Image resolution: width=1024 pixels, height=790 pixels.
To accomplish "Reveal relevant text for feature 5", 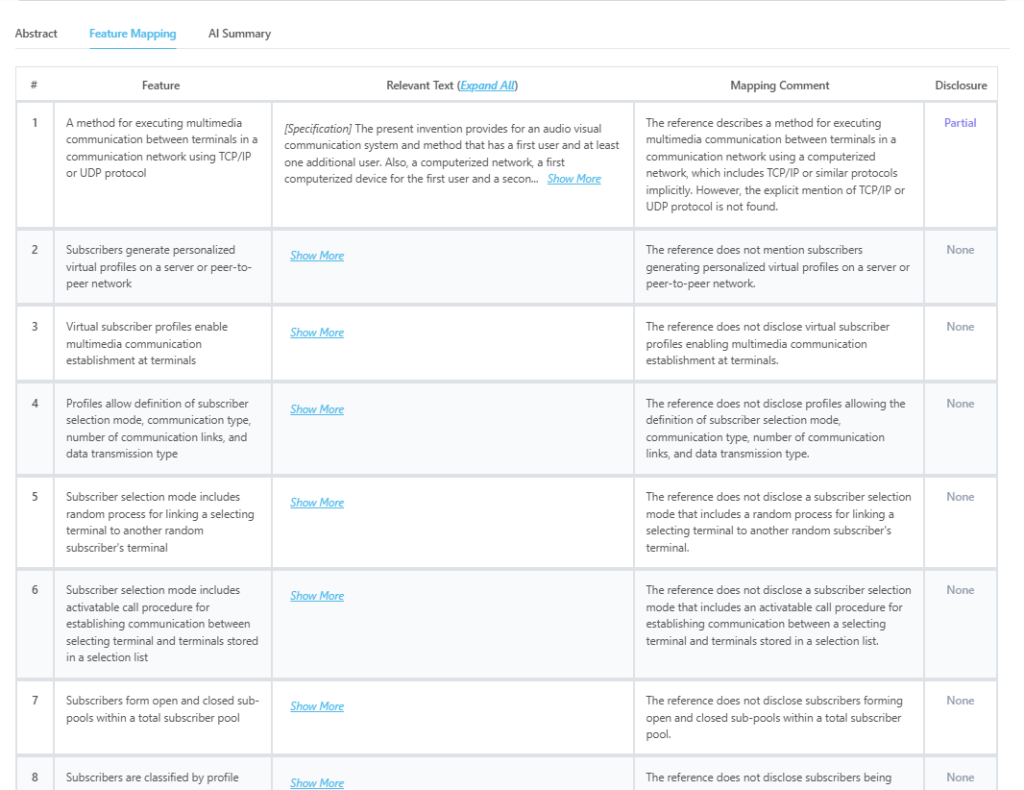I will coord(317,503).
